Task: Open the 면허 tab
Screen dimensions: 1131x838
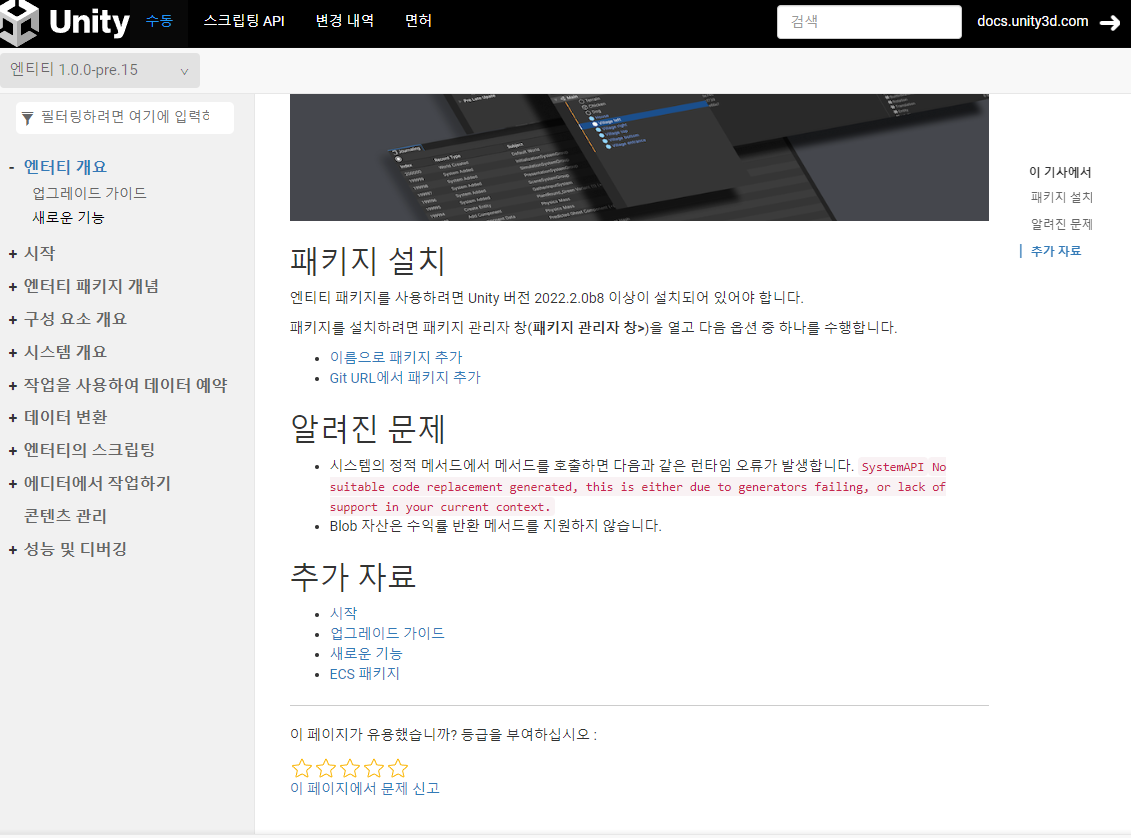Action: coord(418,21)
